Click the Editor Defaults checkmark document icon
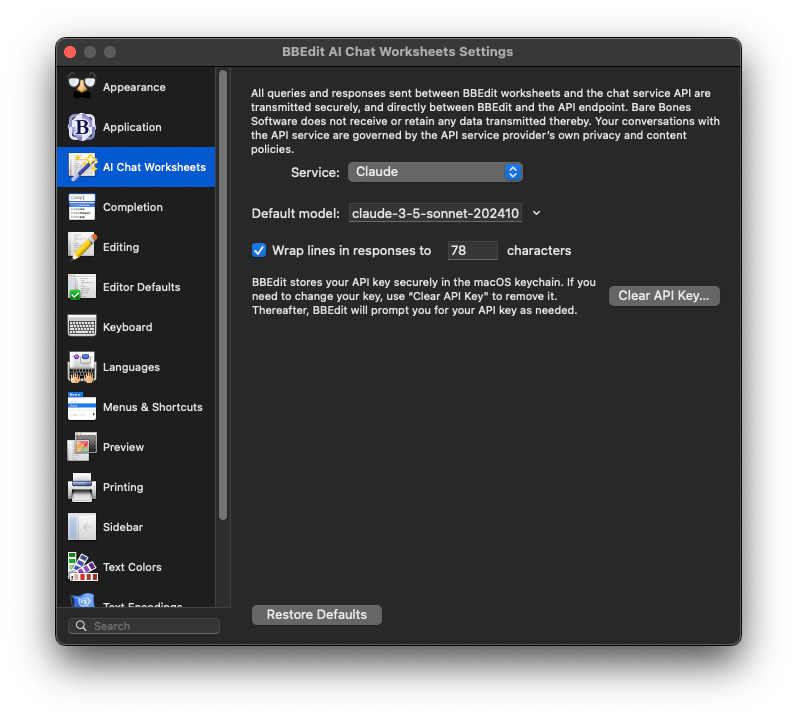Image resolution: width=797 pixels, height=719 pixels. click(x=82, y=287)
